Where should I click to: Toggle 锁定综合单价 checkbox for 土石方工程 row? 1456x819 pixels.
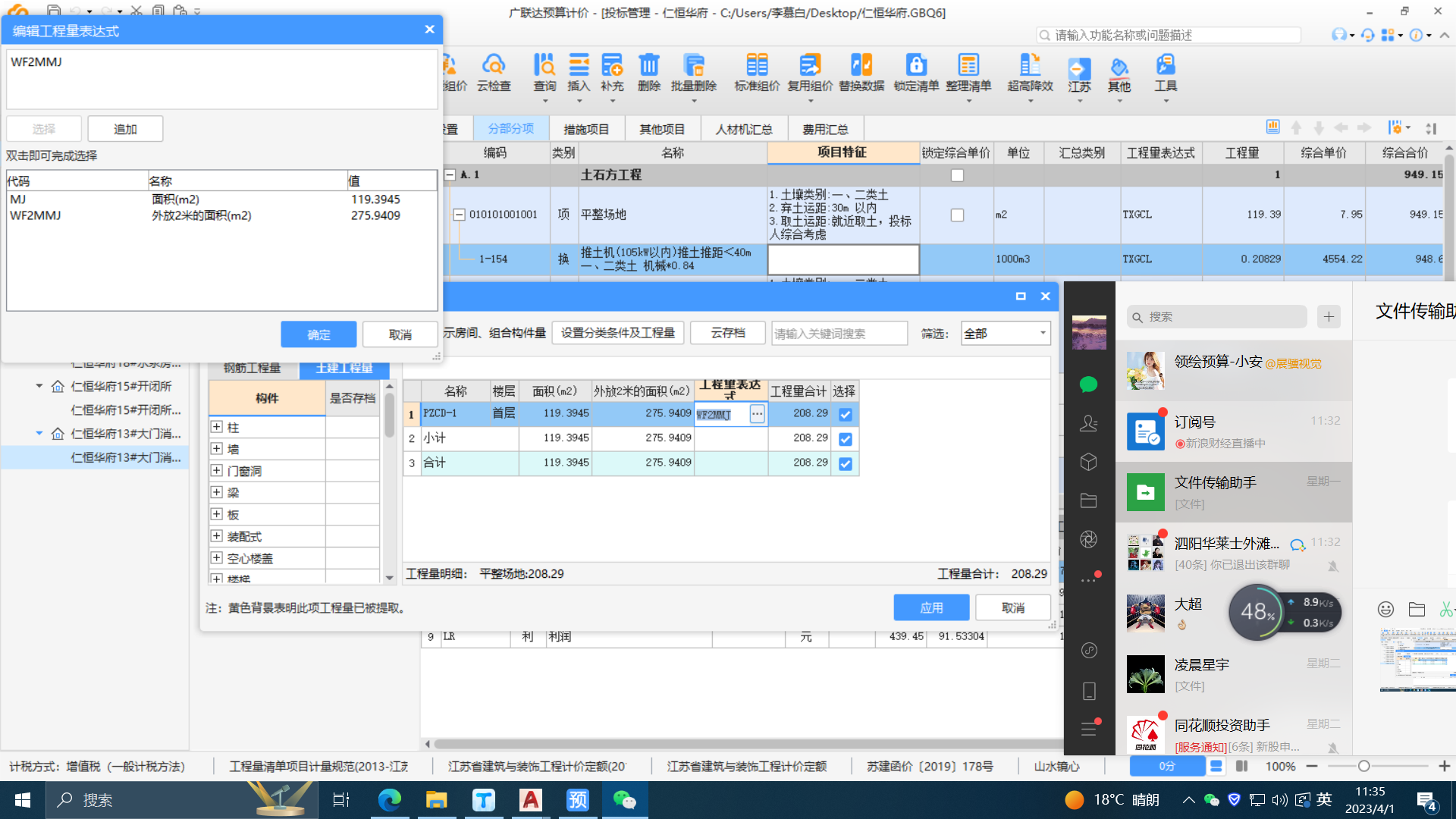(x=957, y=175)
